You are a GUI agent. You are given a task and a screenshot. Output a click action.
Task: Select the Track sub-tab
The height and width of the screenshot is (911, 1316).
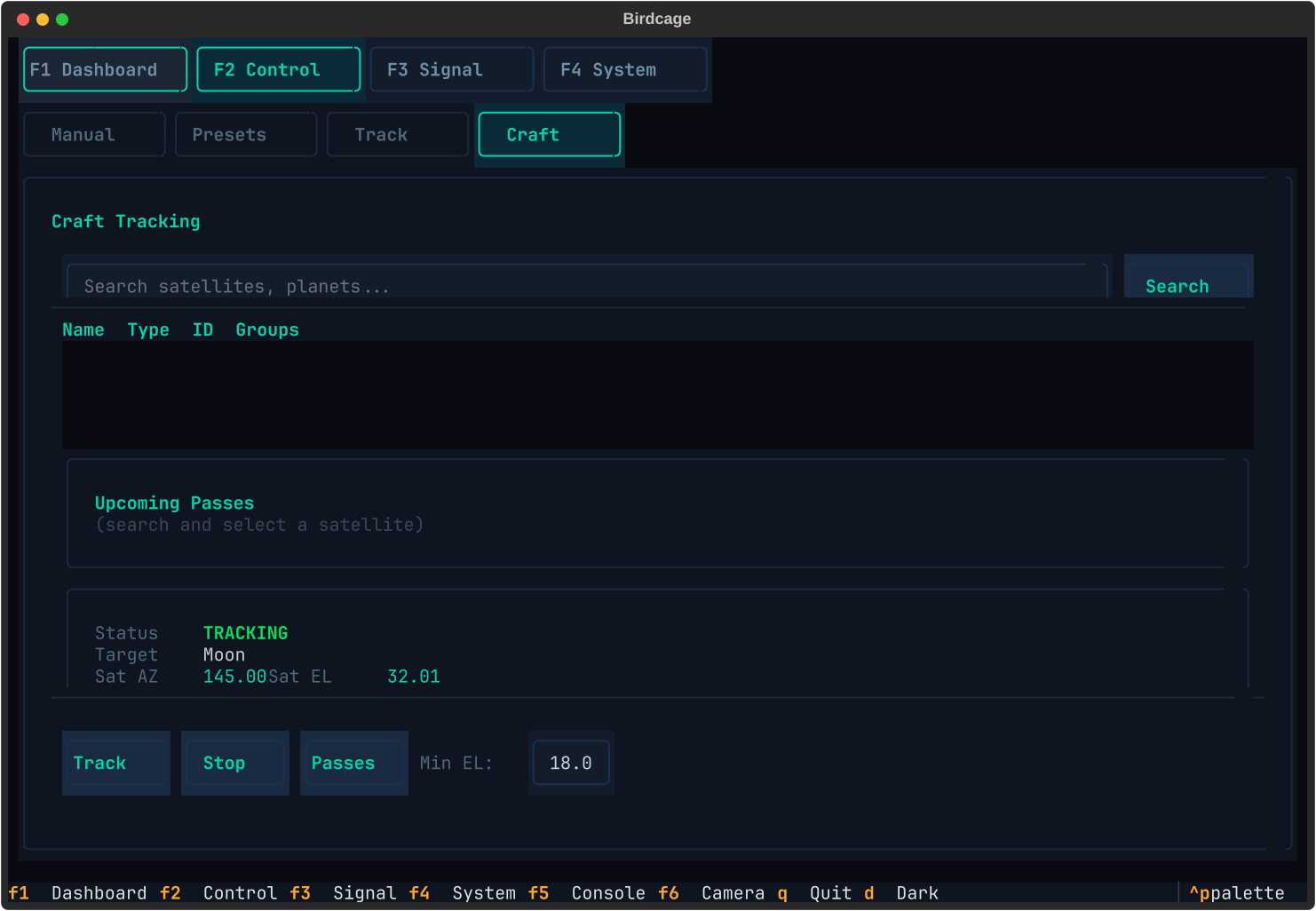398,134
